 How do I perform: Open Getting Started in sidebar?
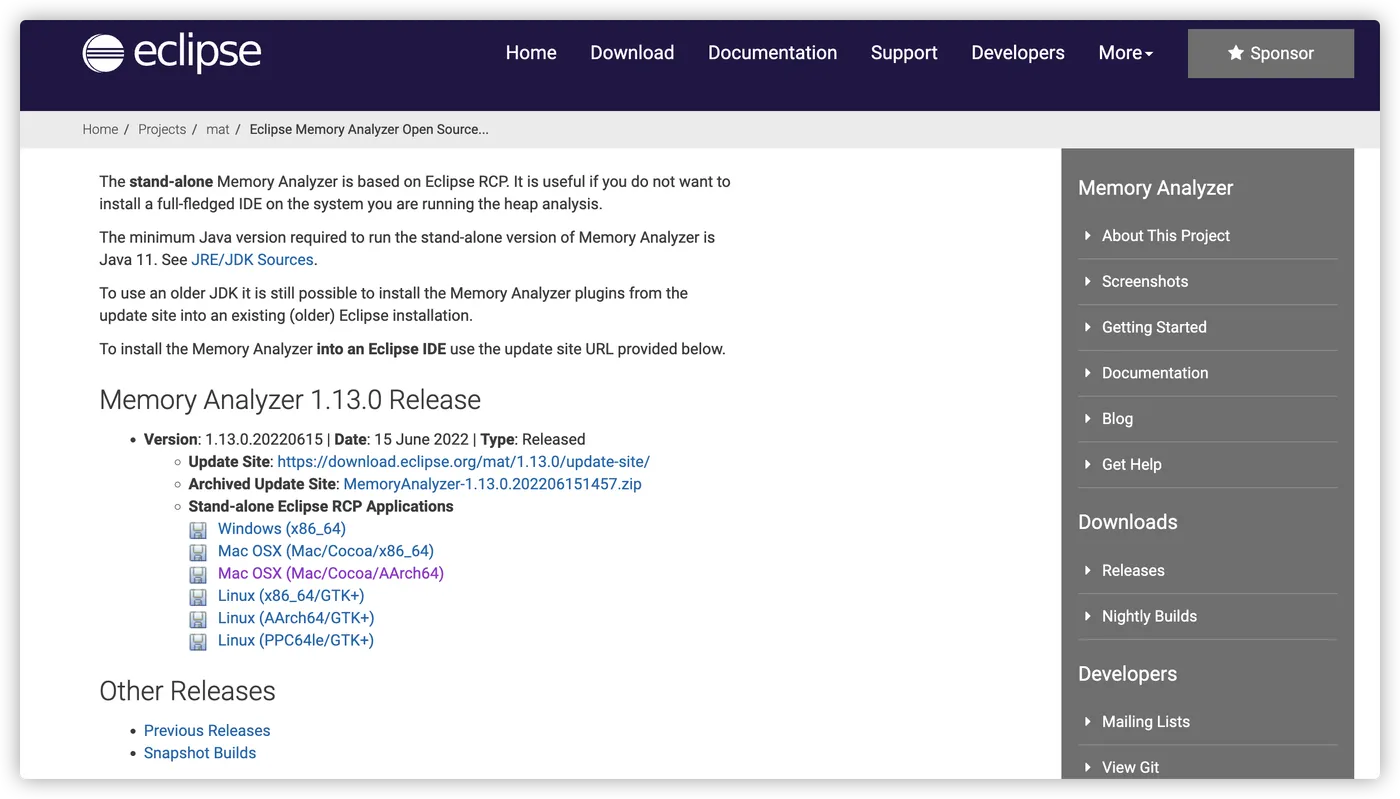click(x=1154, y=327)
